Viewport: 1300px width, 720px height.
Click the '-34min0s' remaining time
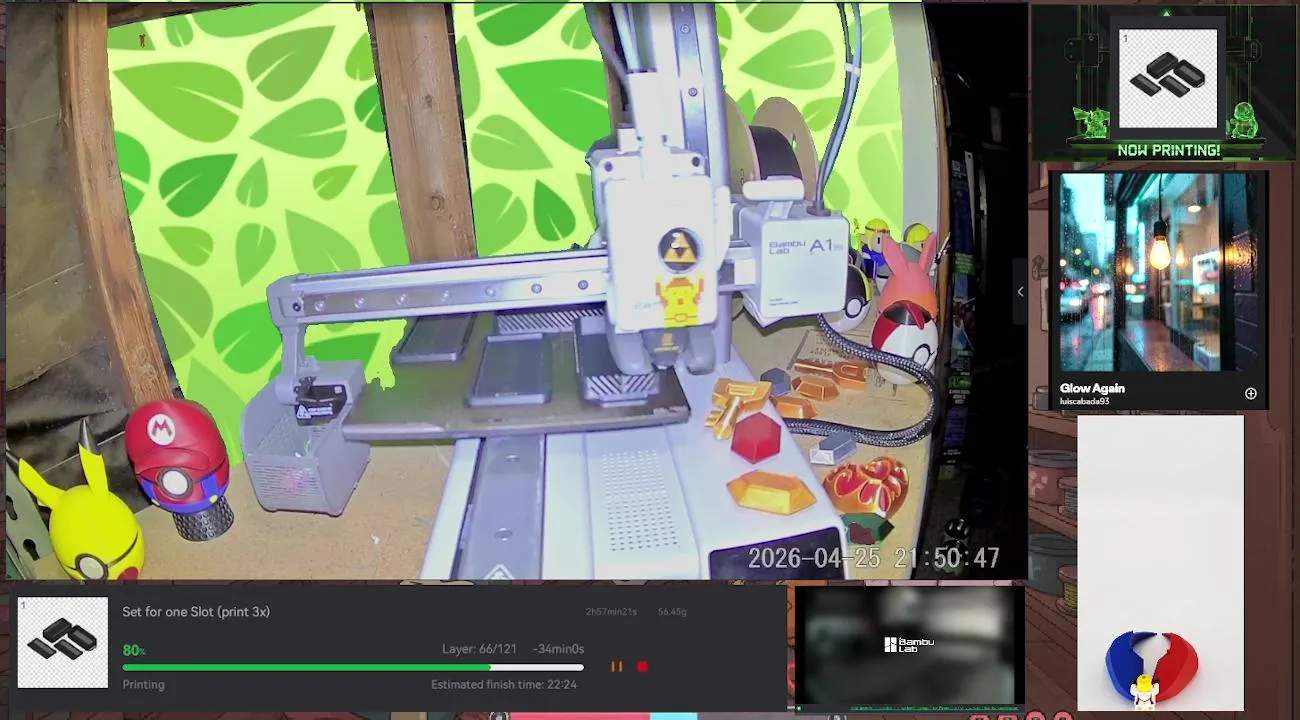(558, 649)
